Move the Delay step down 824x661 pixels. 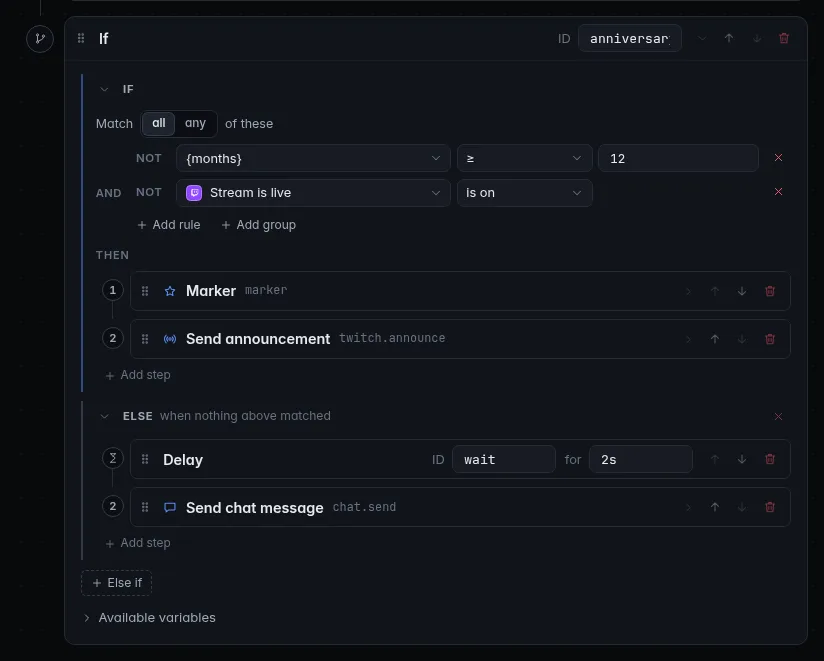click(x=741, y=459)
